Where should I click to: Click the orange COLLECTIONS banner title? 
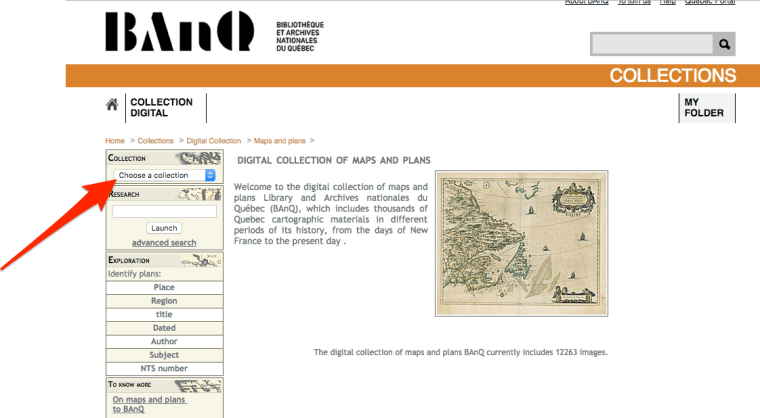[x=673, y=76]
